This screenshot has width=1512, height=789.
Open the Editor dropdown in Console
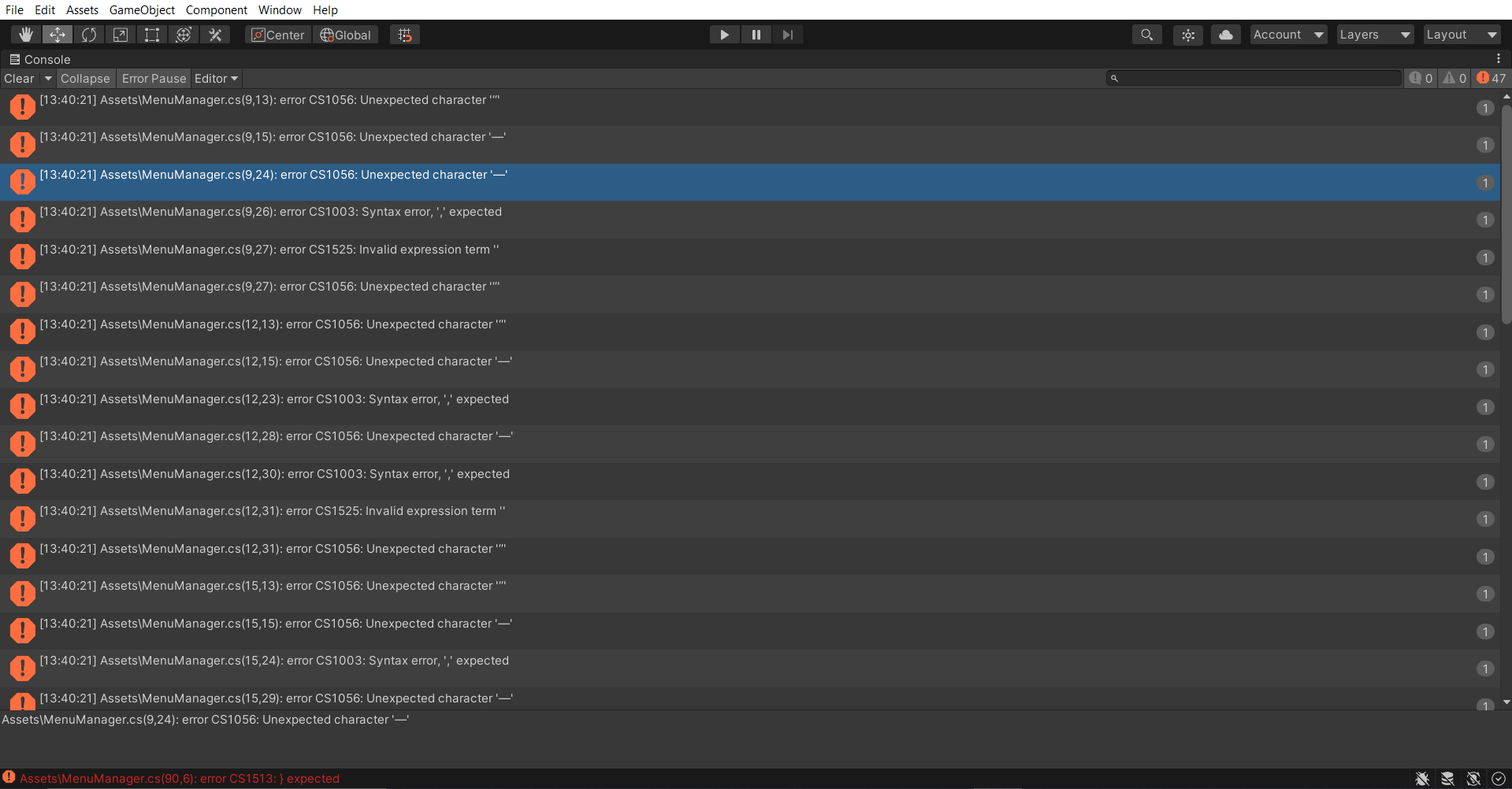[215, 78]
